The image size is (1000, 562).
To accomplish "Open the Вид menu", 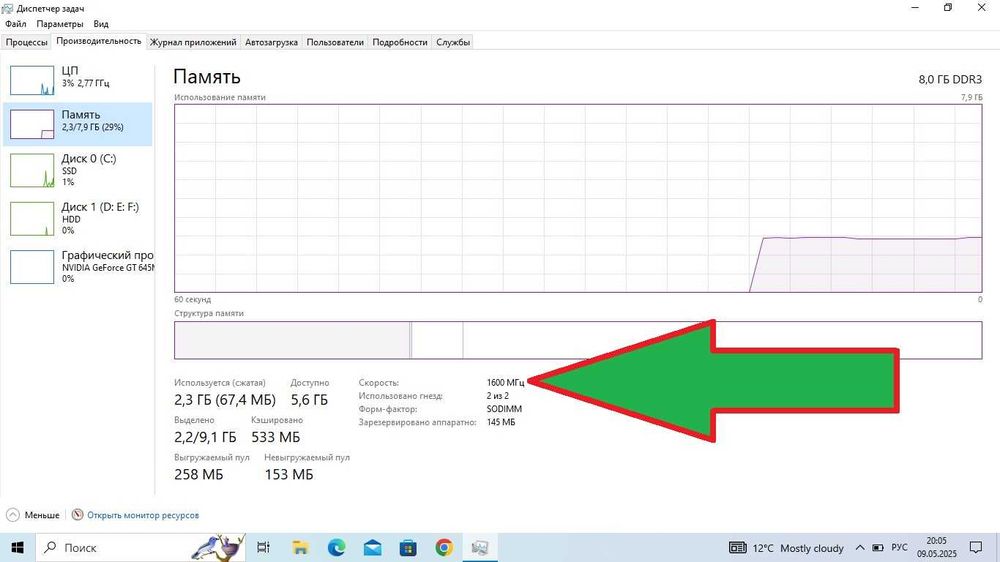I will tap(101, 24).
